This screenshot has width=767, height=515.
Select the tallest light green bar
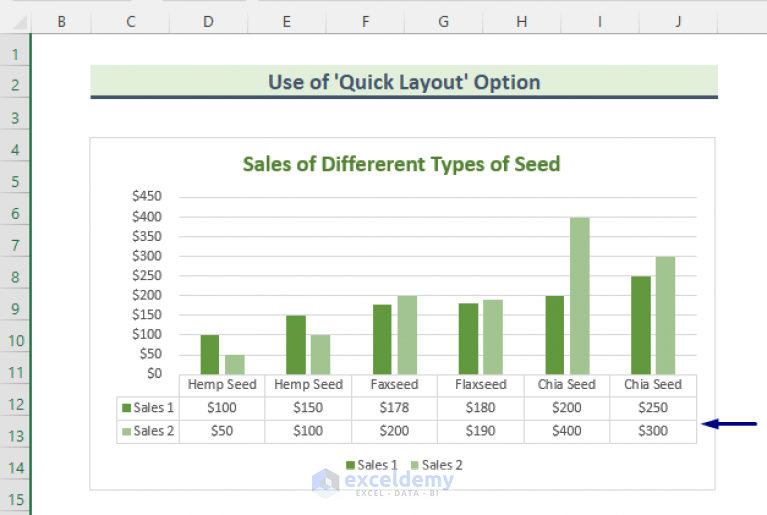pyautogui.click(x=580, y=296)
